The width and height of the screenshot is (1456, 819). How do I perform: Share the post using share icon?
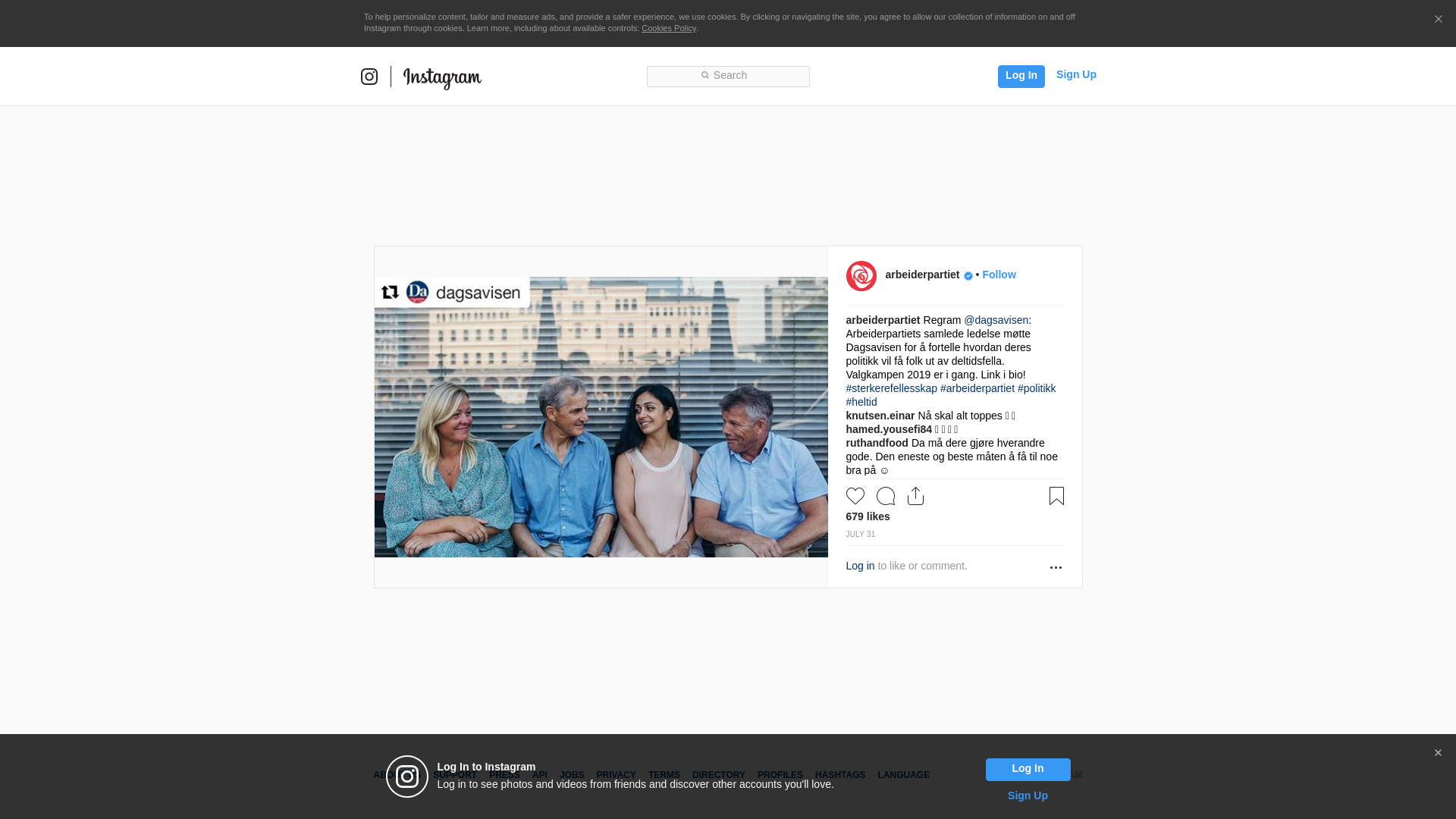click(915, 496)
